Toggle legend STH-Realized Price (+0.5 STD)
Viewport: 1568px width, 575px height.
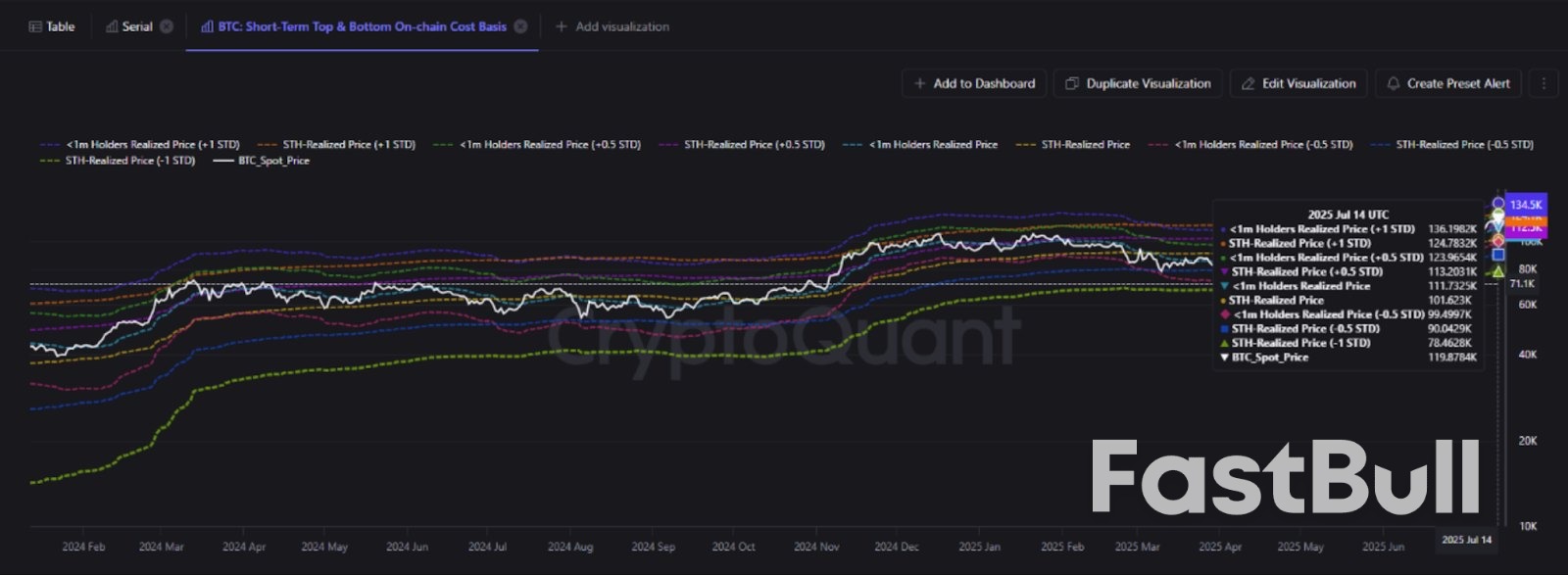(x=742, y=144)
